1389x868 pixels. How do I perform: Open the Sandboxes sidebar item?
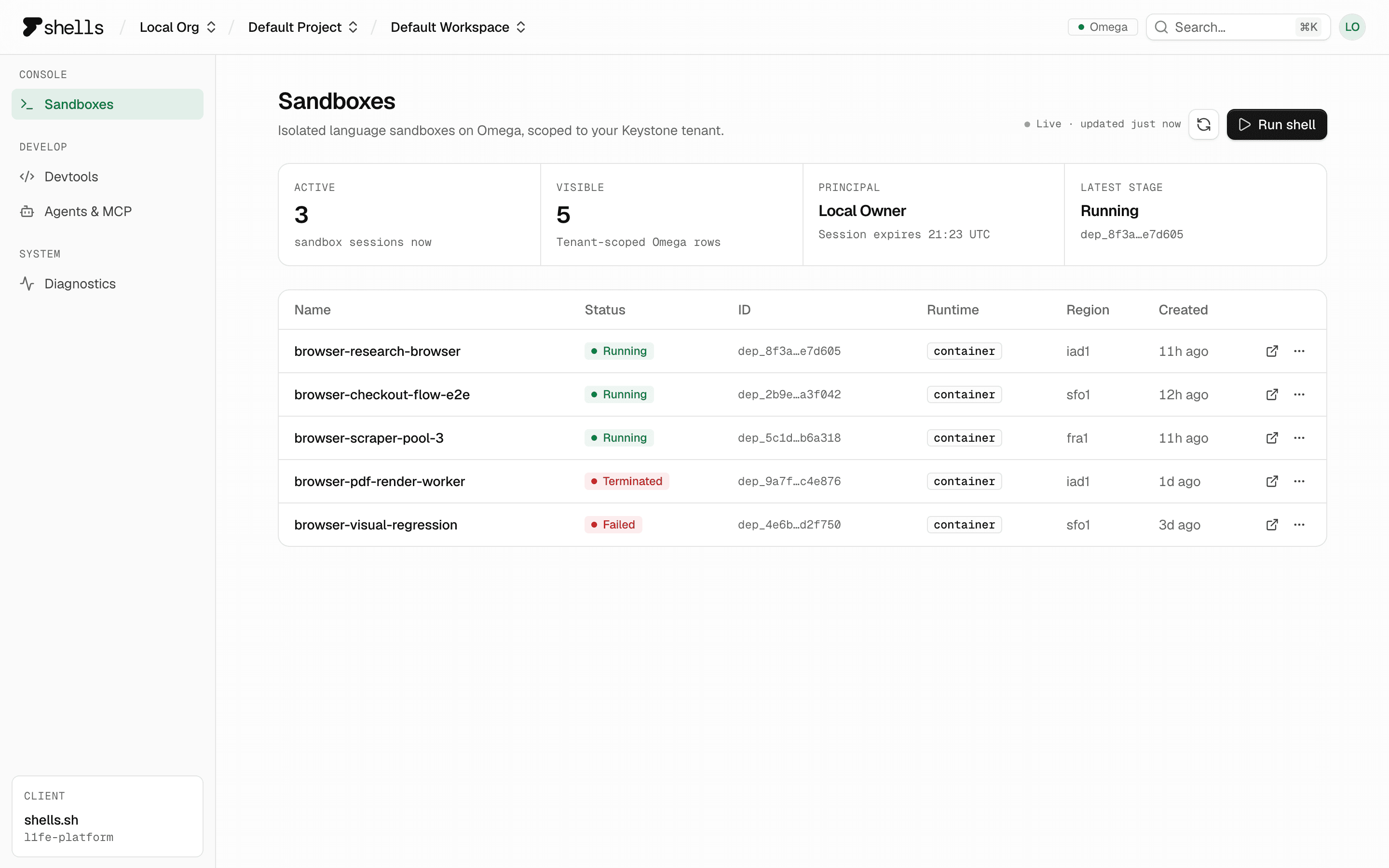click(108, 104)
